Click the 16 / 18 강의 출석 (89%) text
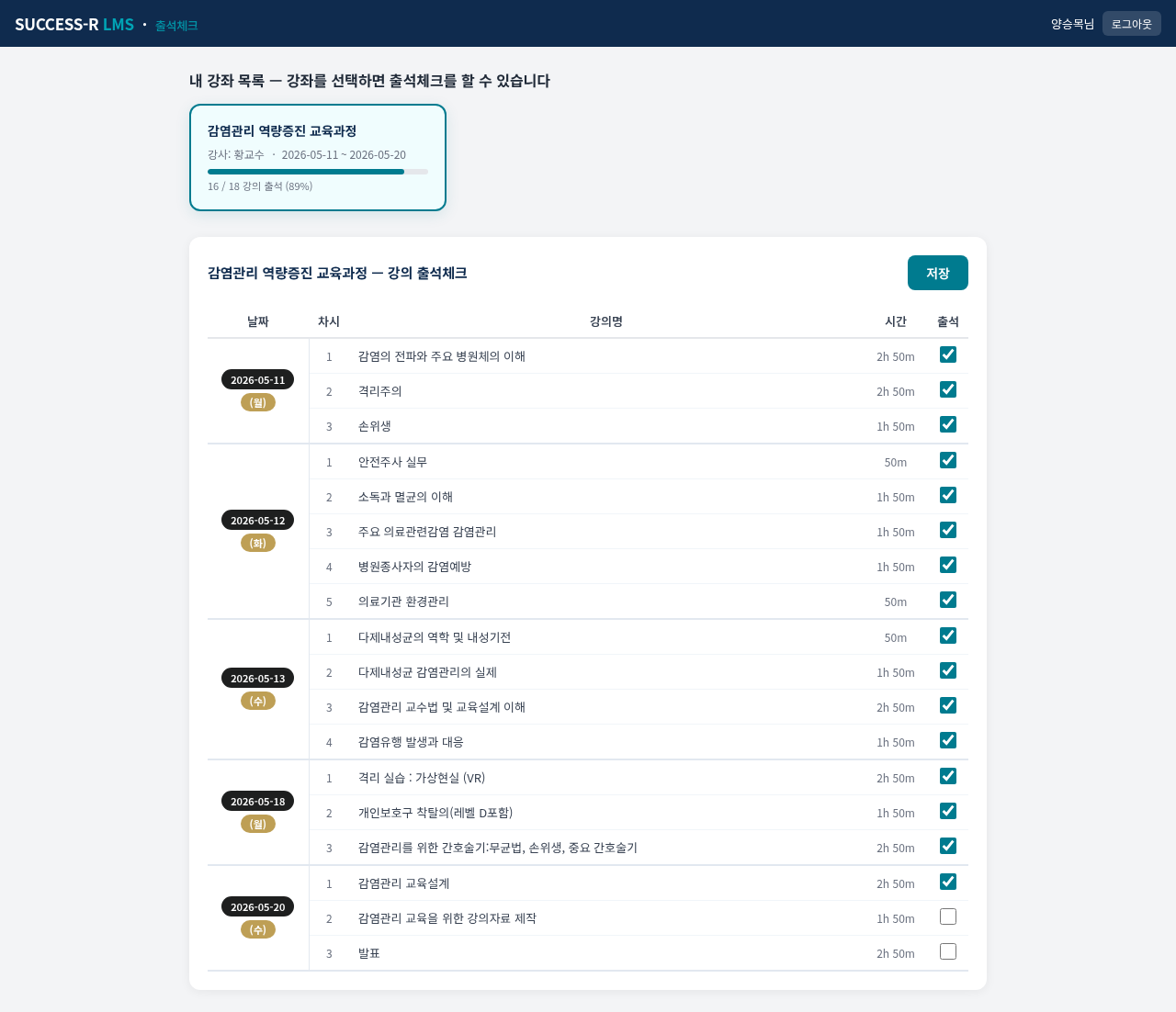The width and height of the screenshot is (1176, 1012). point(260,186)
